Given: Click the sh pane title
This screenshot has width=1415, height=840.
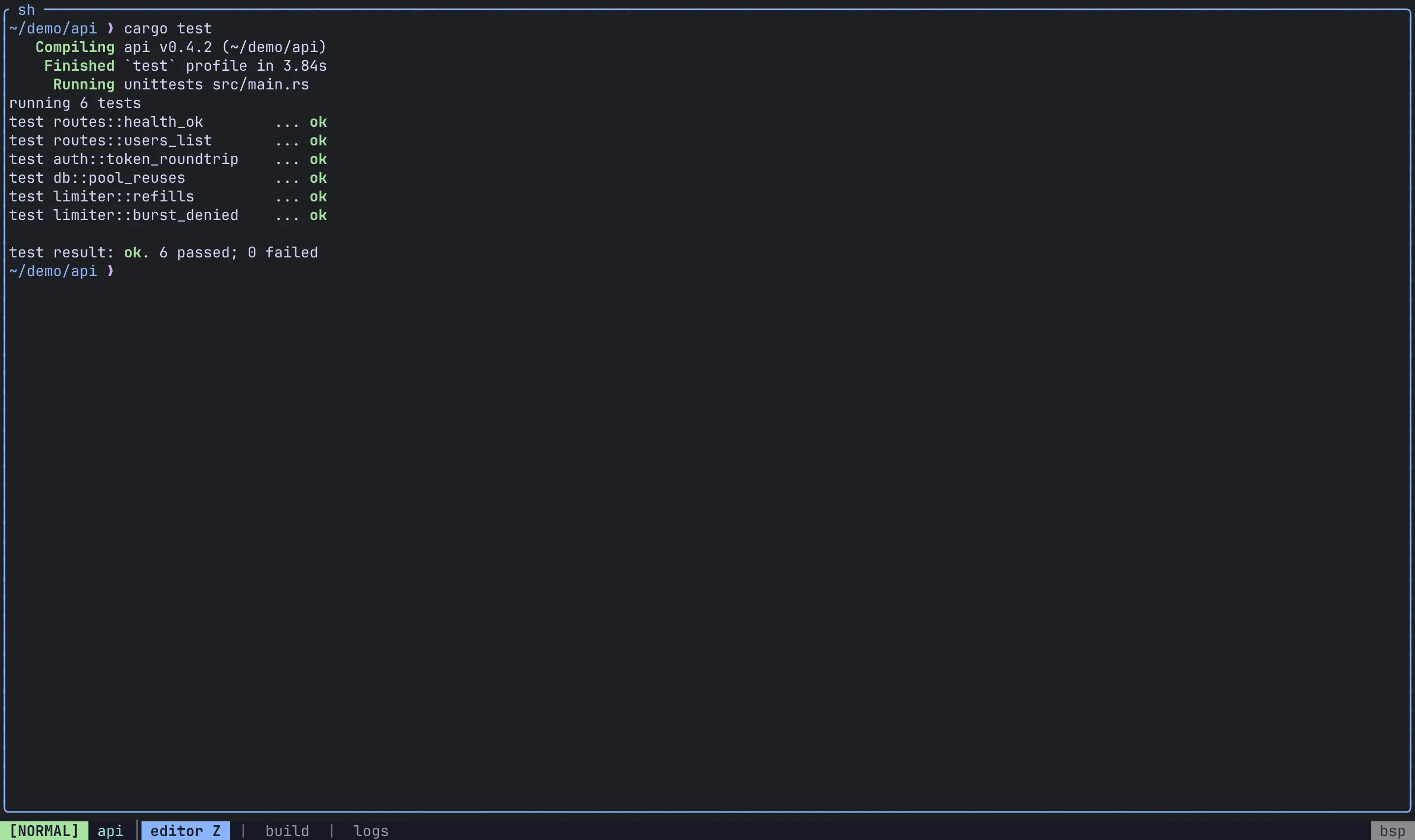Looking at the screenshot, I should coord(26,10).
